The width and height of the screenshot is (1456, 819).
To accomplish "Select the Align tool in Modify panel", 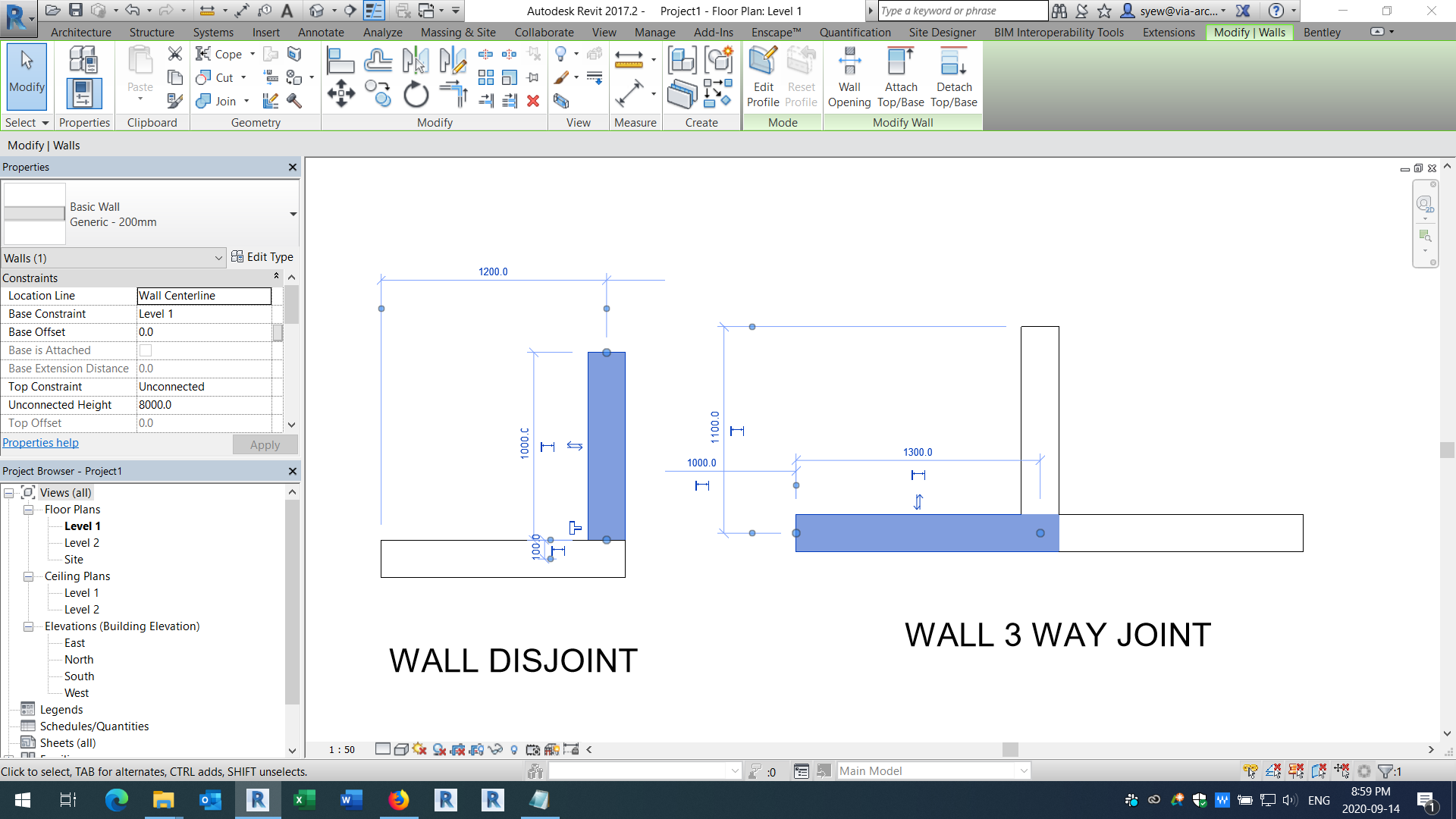I will (340, 59).
